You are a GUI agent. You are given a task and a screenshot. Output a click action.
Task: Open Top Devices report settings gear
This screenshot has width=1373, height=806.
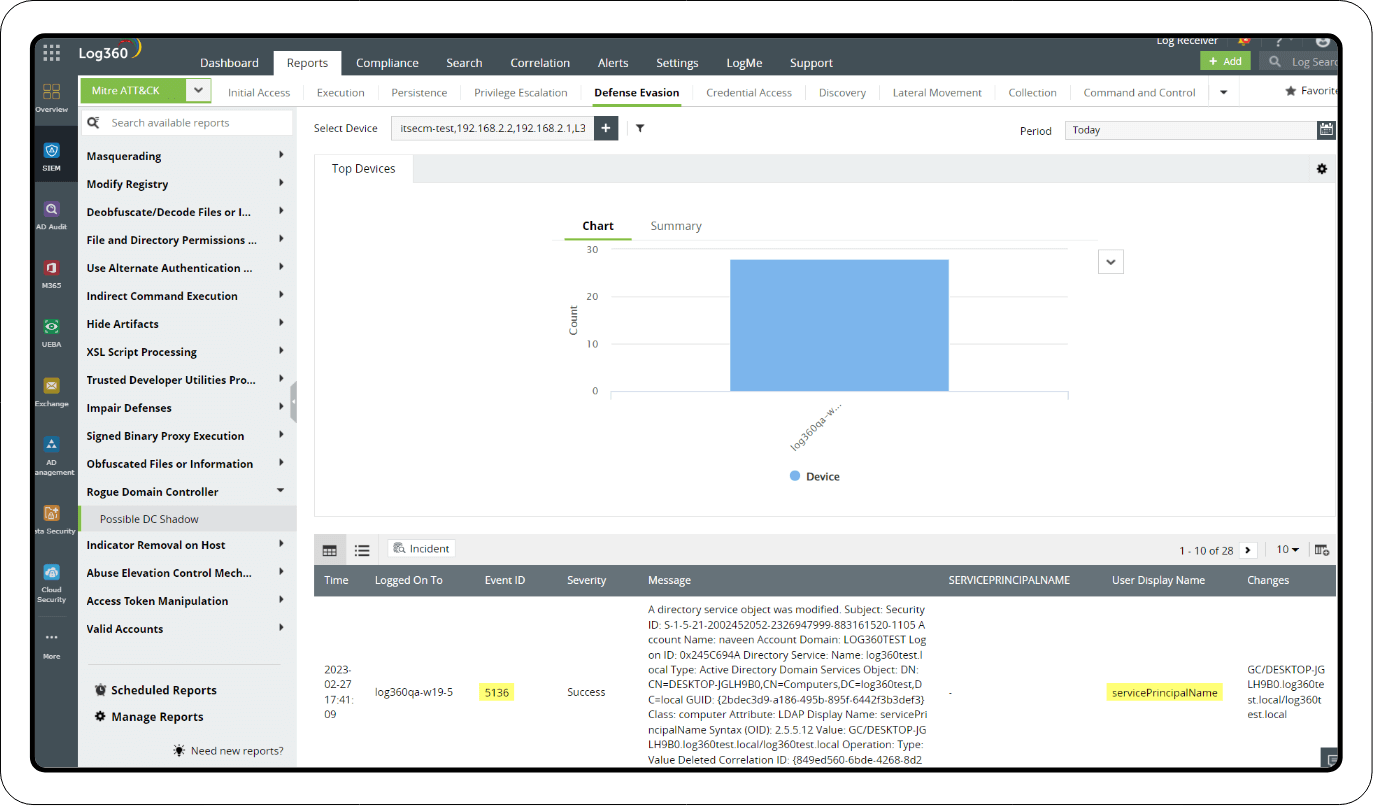pos(1322,169)
